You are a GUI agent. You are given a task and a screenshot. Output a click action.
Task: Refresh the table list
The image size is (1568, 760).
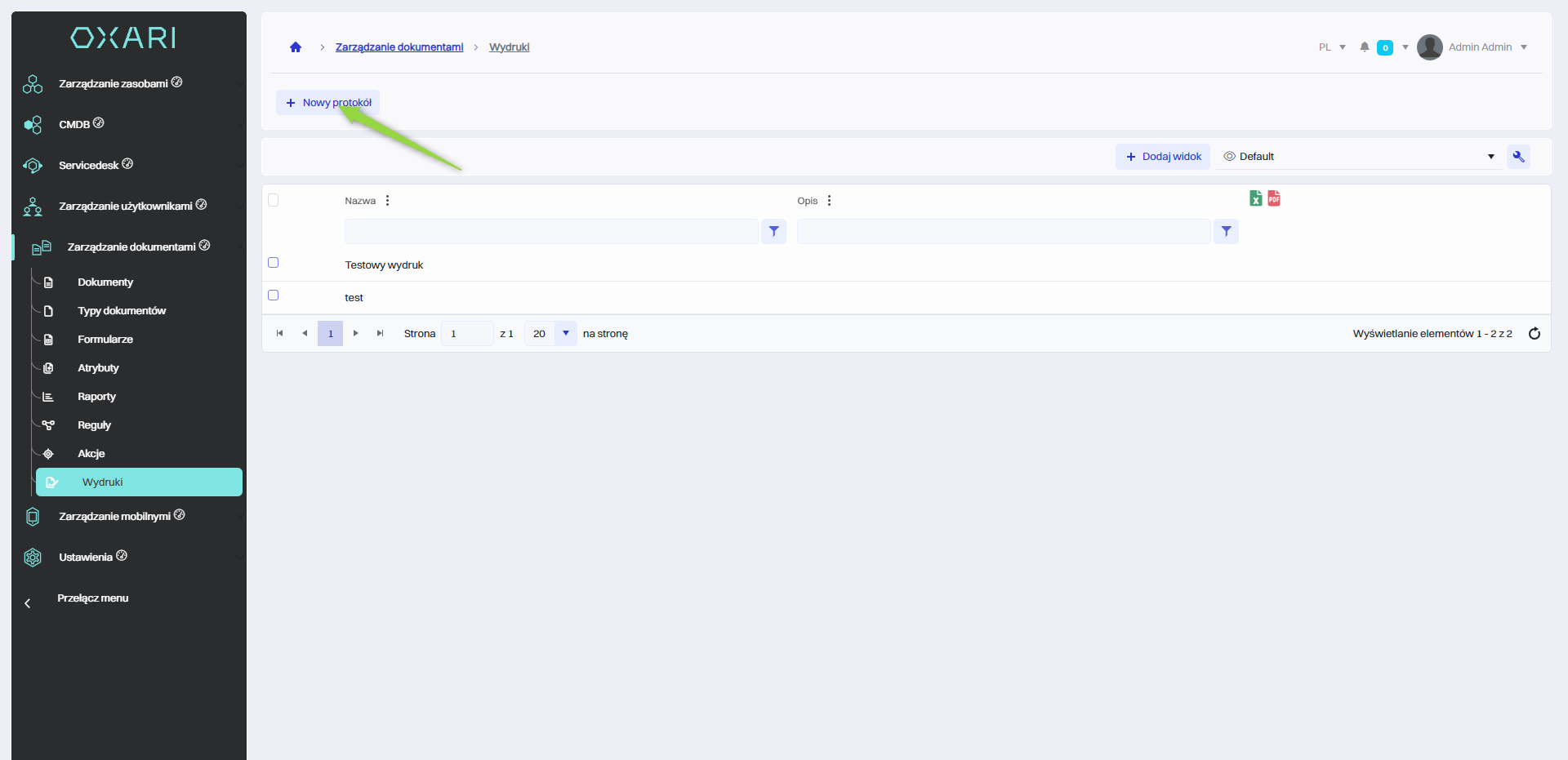click(x=1534, y=333)
